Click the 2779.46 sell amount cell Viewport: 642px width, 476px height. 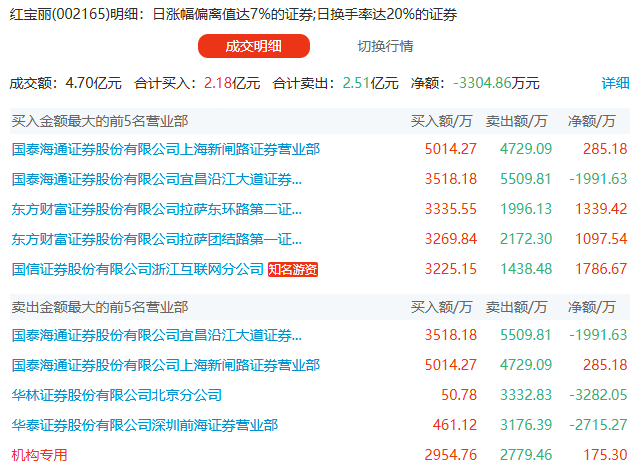point(526,455)
